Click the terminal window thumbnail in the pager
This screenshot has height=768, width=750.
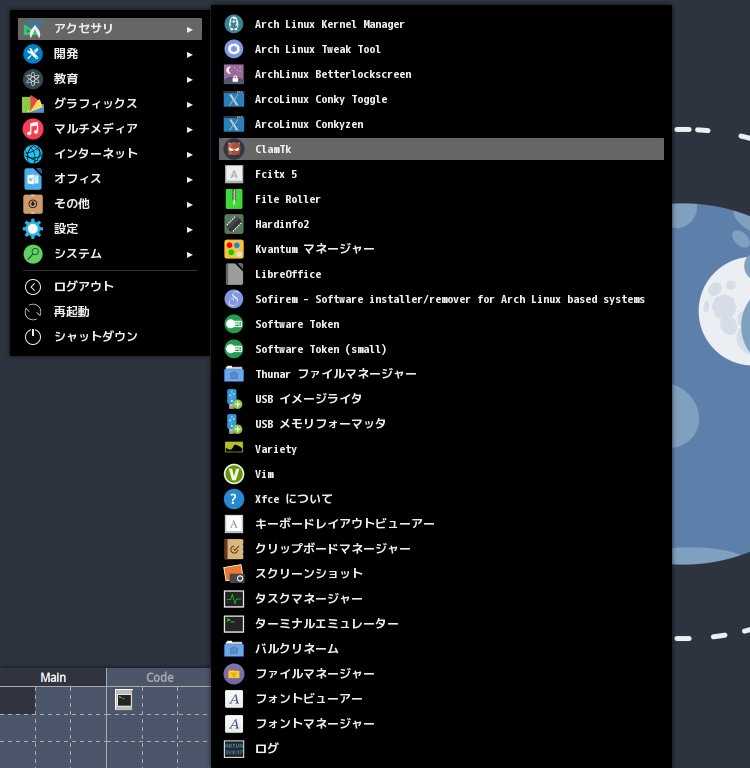[x=124, y=700]
